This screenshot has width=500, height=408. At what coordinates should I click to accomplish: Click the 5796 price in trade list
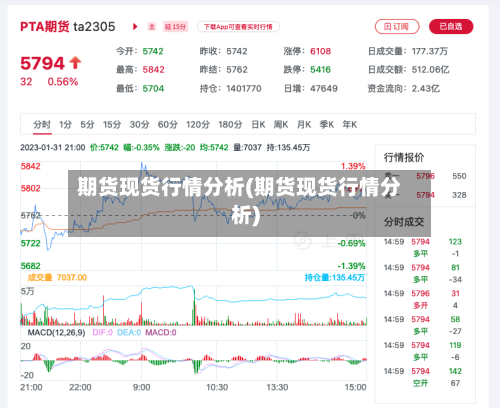tap(420, 294)
